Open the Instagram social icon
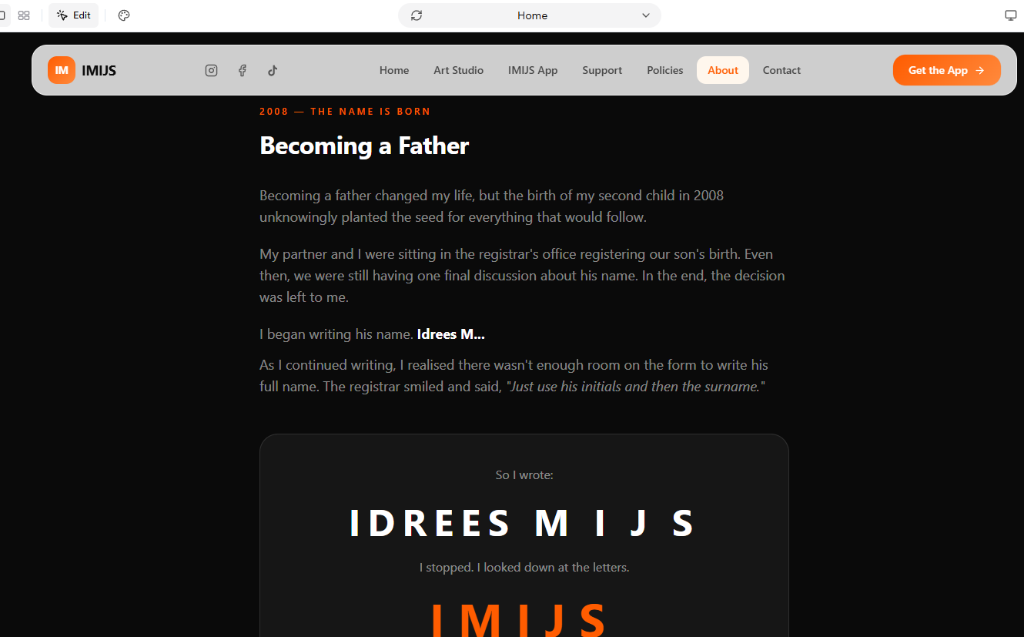Viewport: 1024px width, 637px height. tap(211, 71)
